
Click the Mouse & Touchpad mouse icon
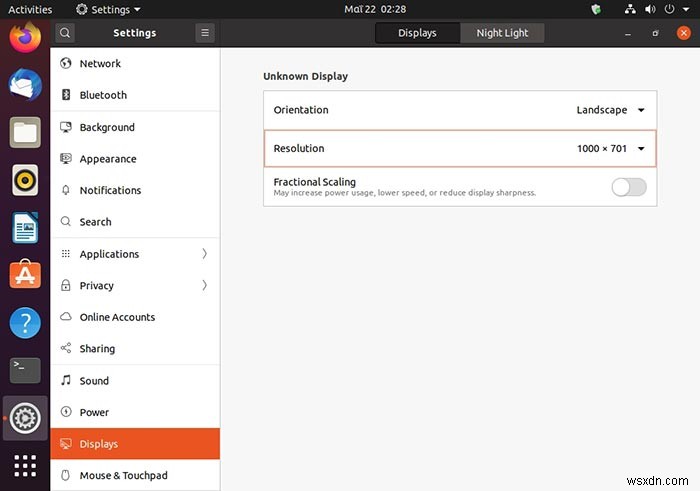click(x=66, y=475)
